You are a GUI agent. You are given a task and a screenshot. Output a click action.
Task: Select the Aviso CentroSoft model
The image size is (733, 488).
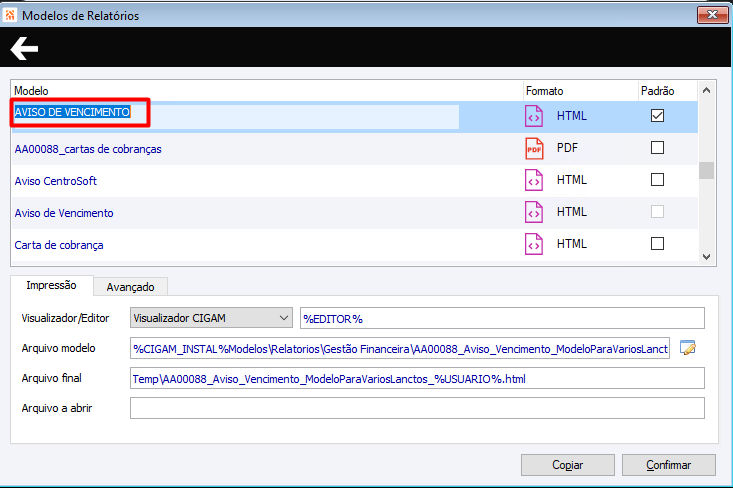56,181
